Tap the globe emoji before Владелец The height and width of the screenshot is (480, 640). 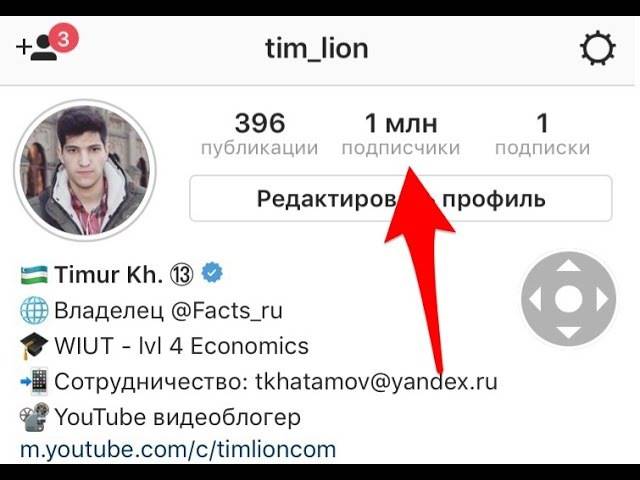34,310
